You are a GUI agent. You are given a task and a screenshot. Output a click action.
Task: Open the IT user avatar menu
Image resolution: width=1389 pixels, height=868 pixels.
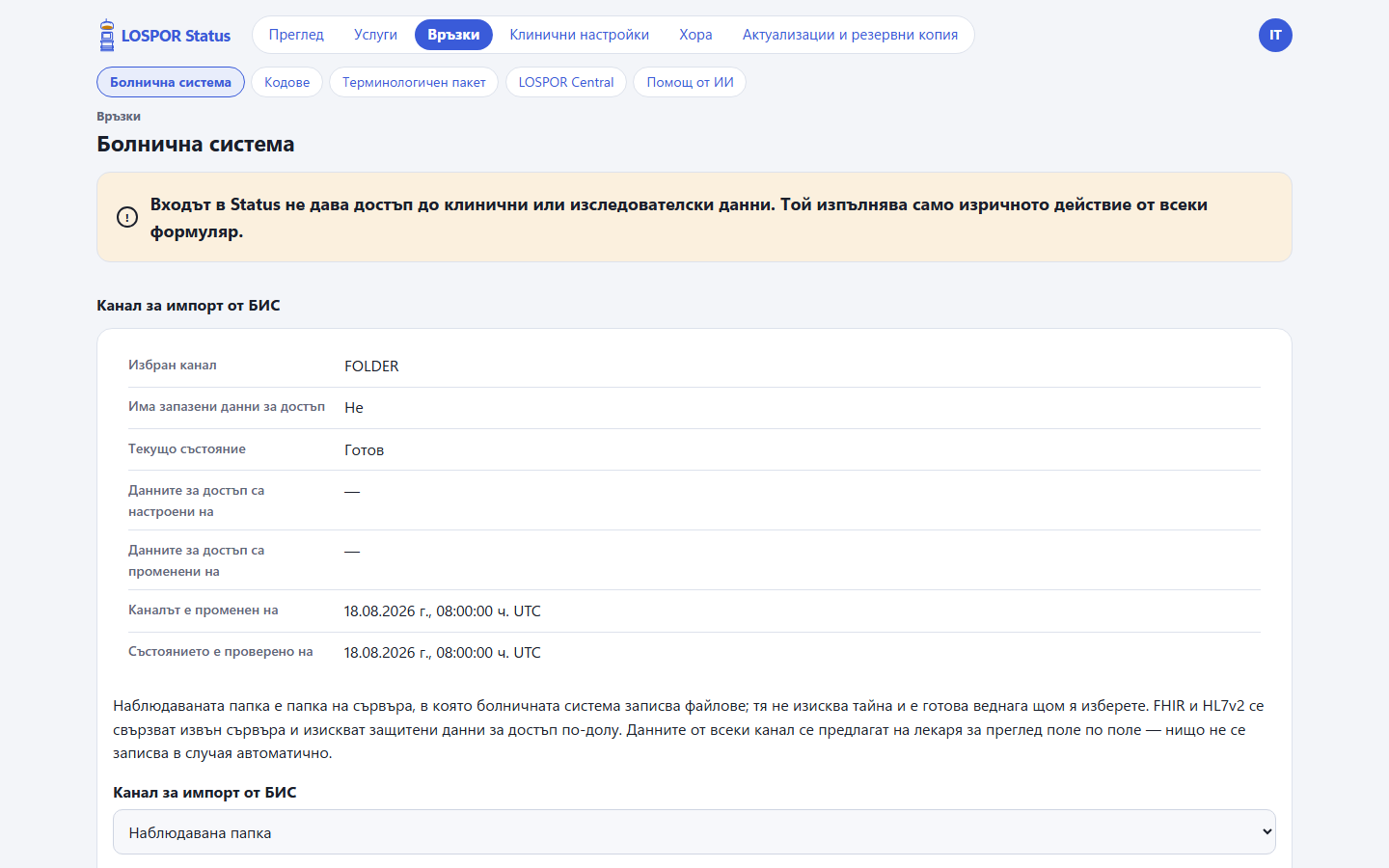(x=1275, y=36)
